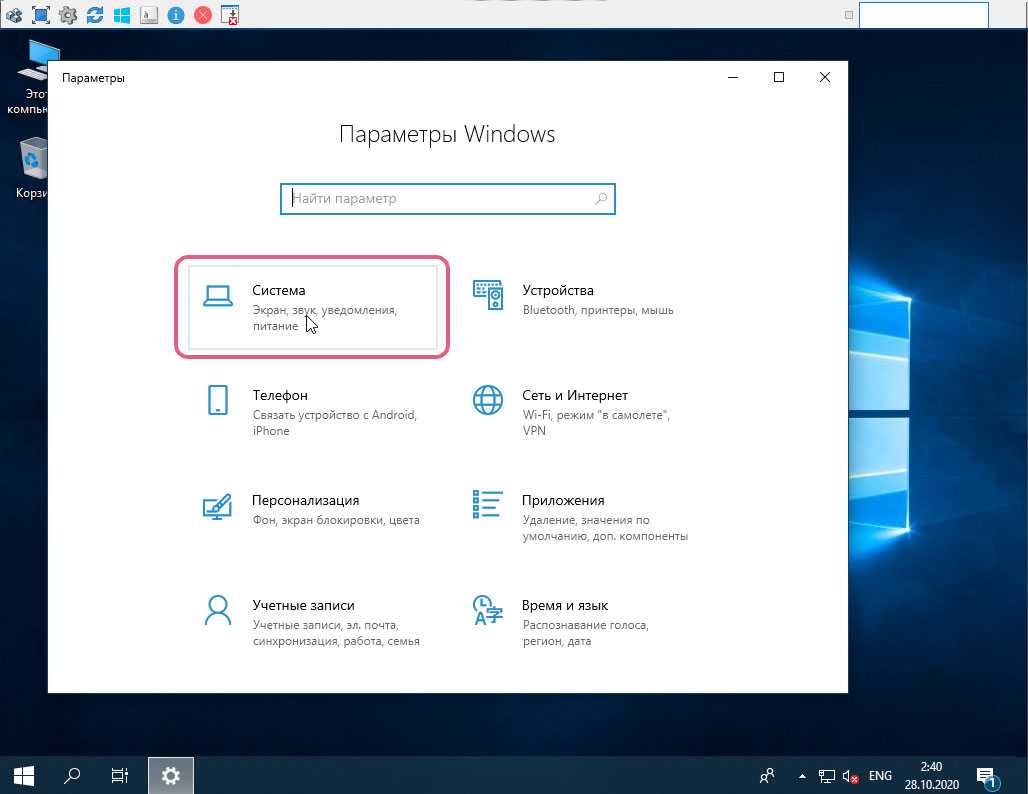
Task: Click 'Связать устройство с Android, iPhone' text
Action: 335,423
